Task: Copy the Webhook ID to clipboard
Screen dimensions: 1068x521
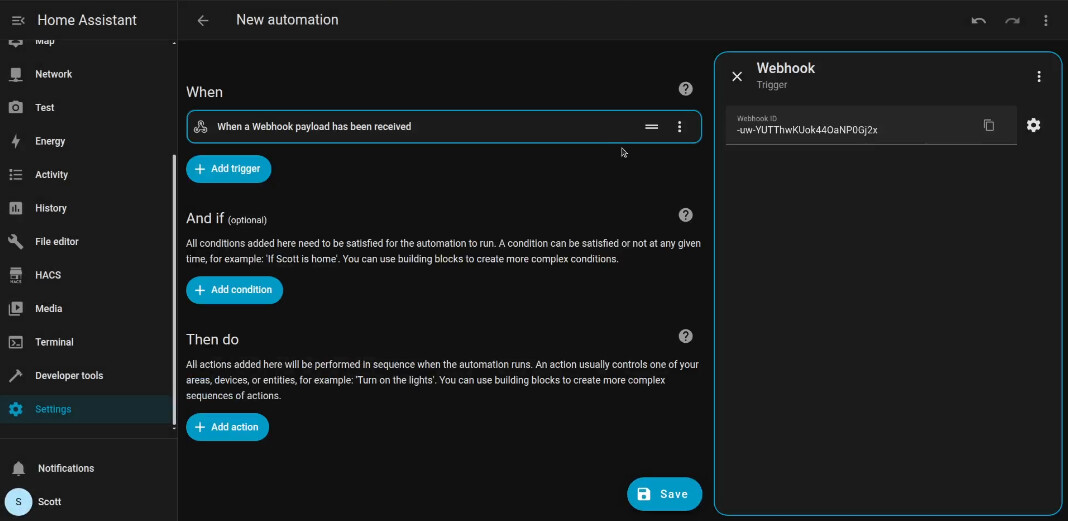Action: [x=988, y=125]
